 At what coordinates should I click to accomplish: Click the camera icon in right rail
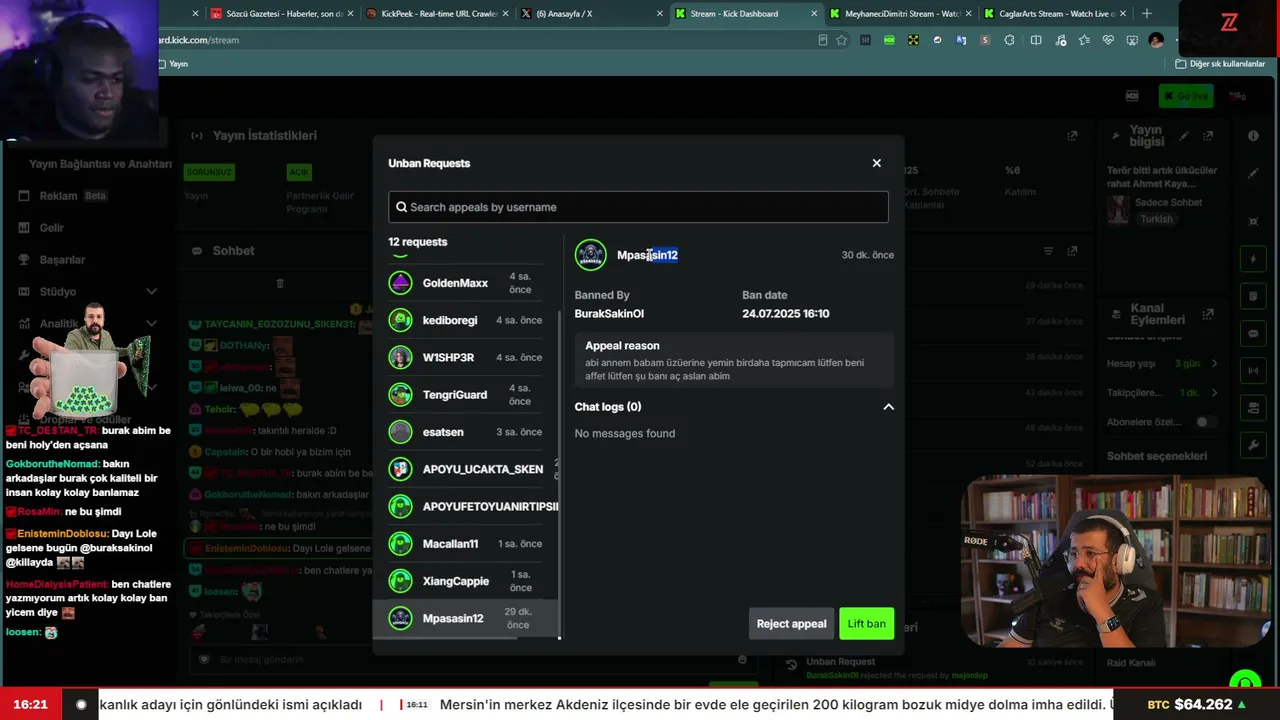1253,408
